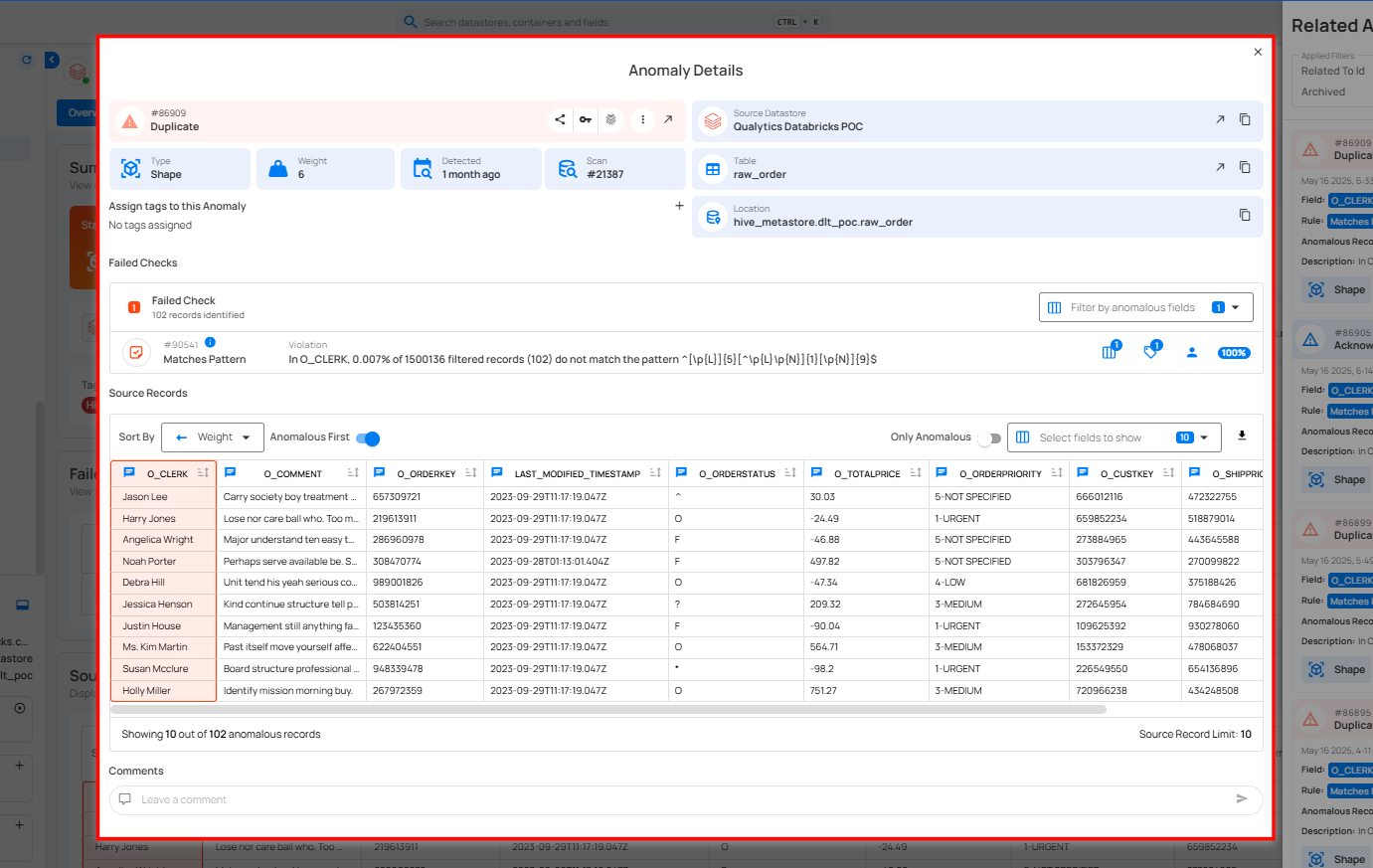Sort by O_CUSTKEY column sort icon
The image size is (1373, 868).
1168,473
